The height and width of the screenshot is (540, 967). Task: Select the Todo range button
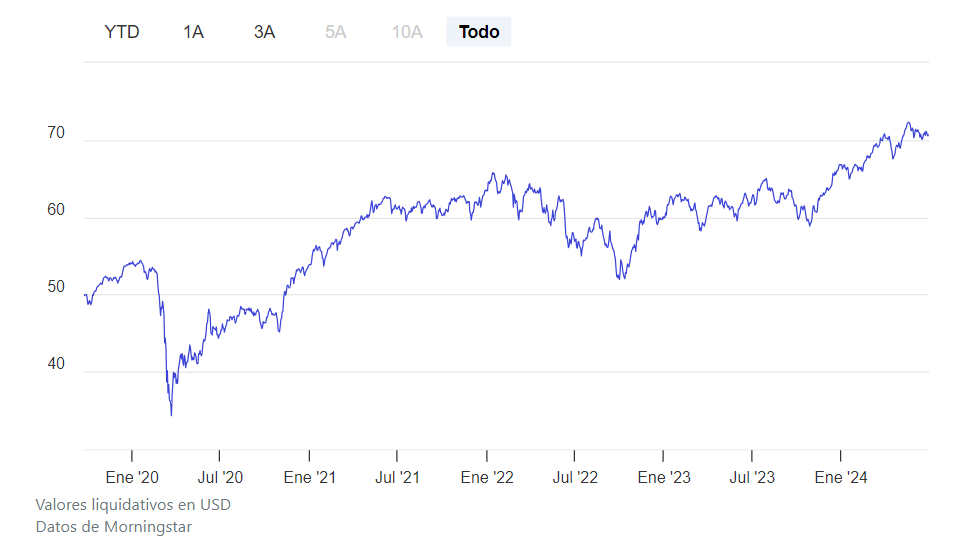tap(479, 32)
